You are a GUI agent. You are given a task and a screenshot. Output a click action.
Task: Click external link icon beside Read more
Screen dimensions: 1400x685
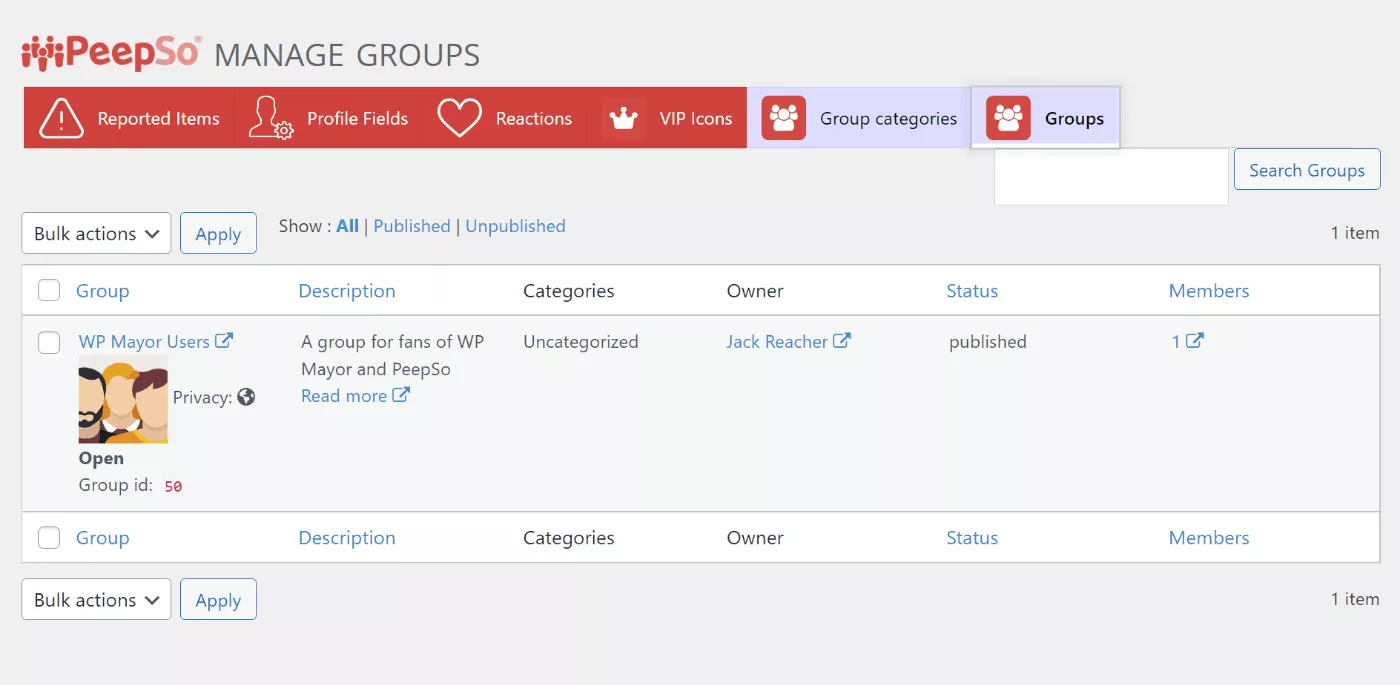401,395
